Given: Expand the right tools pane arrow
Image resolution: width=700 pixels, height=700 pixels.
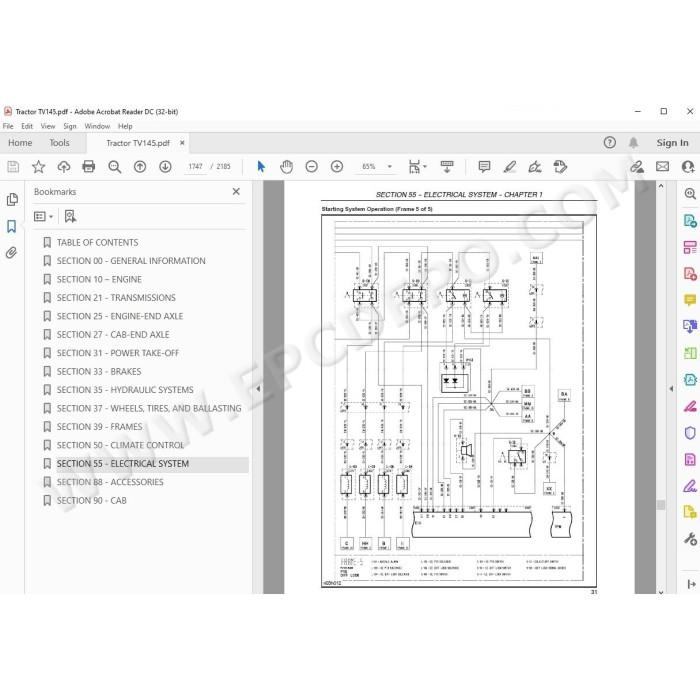Looking at the screenshot, I should tap(671, 389).
